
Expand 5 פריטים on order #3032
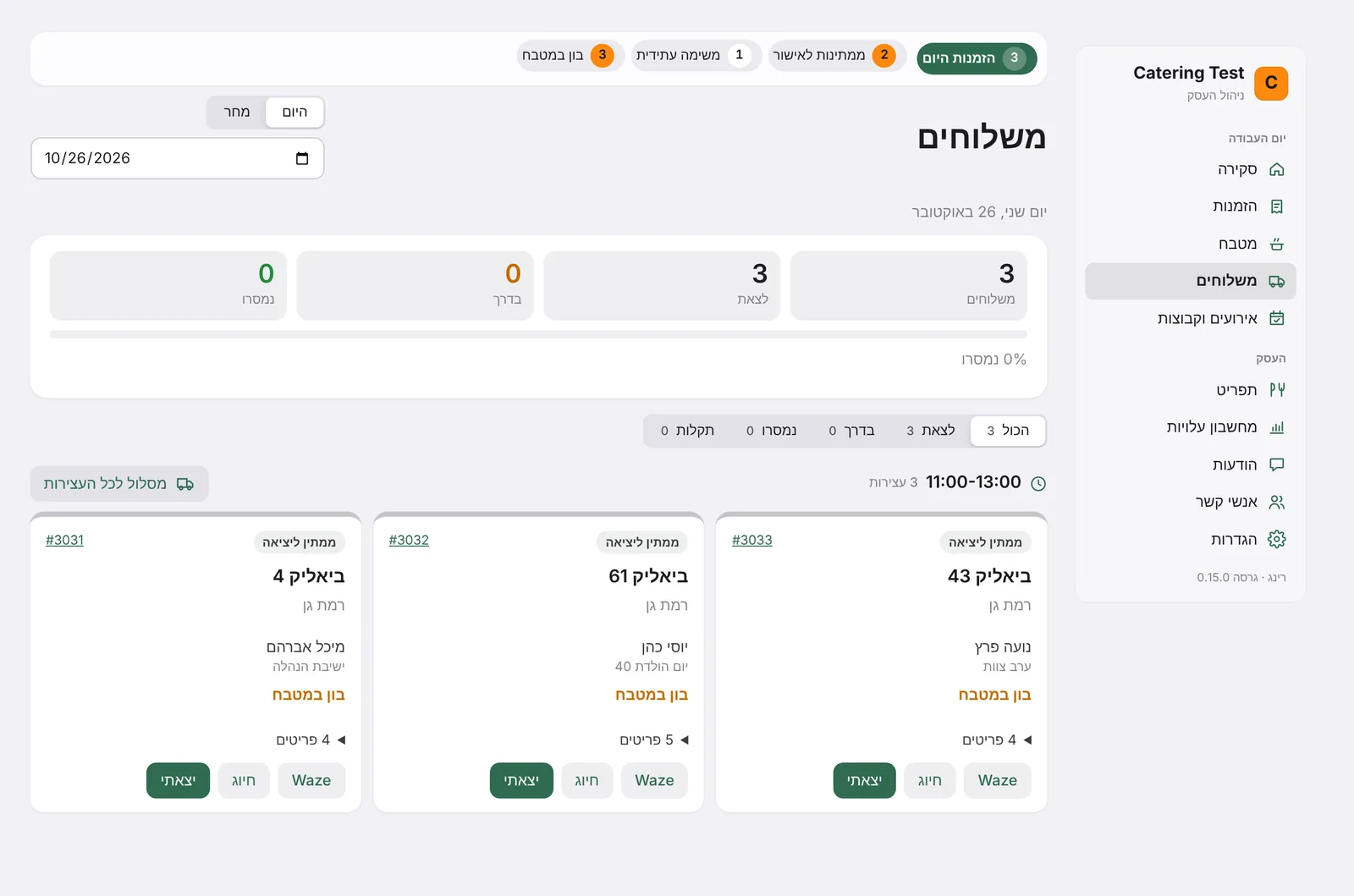(654, 739)
